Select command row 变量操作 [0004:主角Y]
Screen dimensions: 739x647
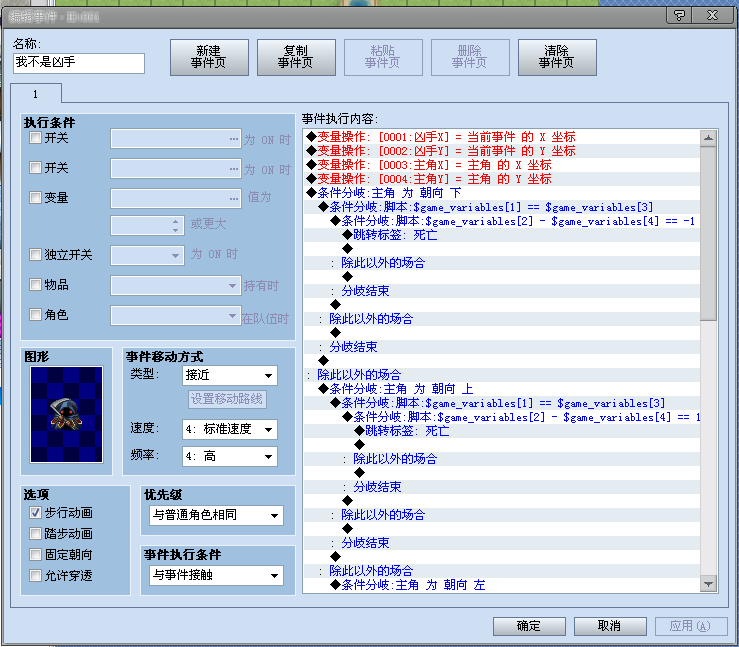(x=501, y=179)
